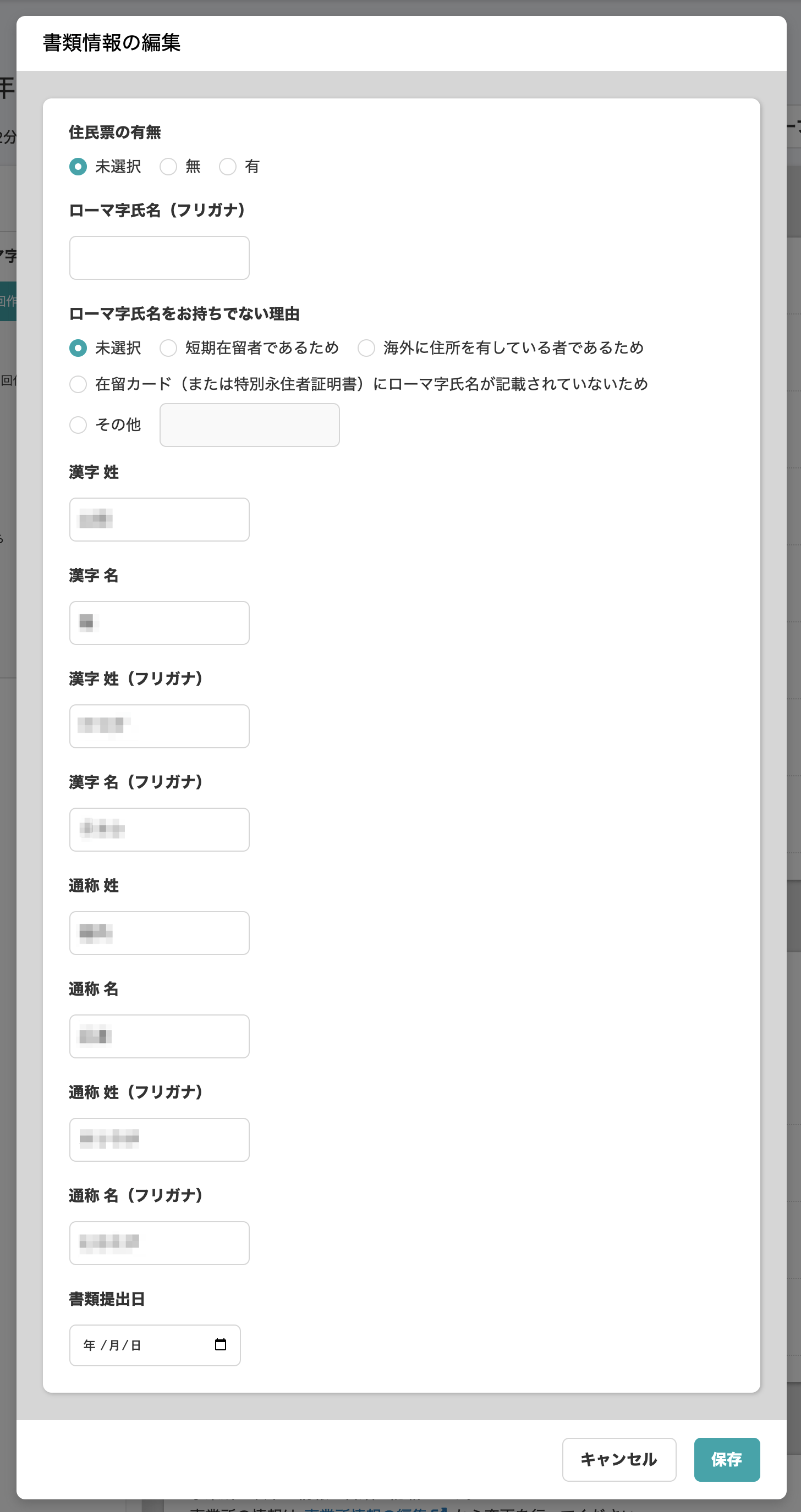Image resolution: width=801 pixels, height=1512 pixels.
Task: Focus the 漢字 姓 input field
Action: 159,520
